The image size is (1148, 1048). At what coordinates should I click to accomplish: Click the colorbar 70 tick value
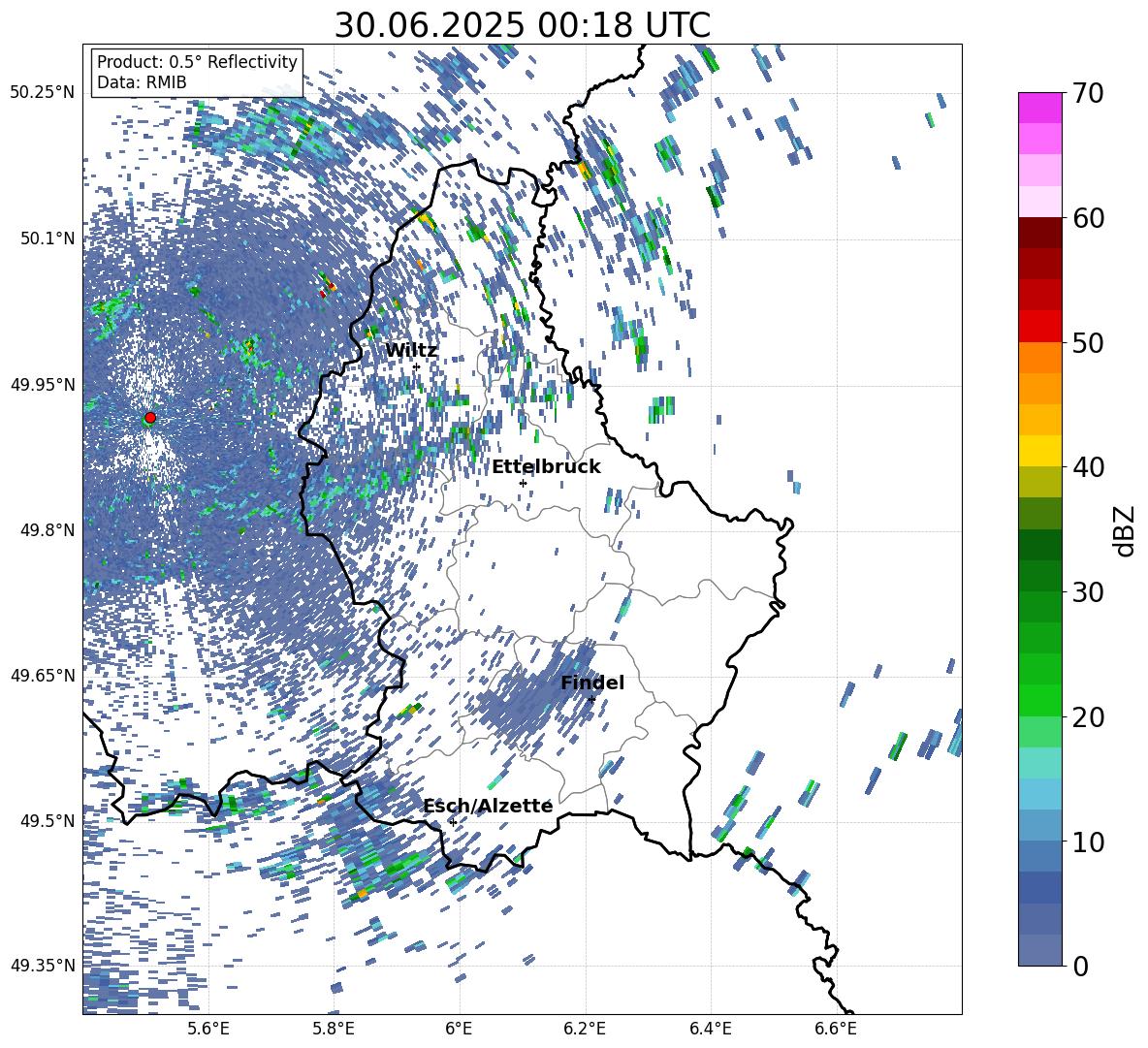[x=1088, y=93]
